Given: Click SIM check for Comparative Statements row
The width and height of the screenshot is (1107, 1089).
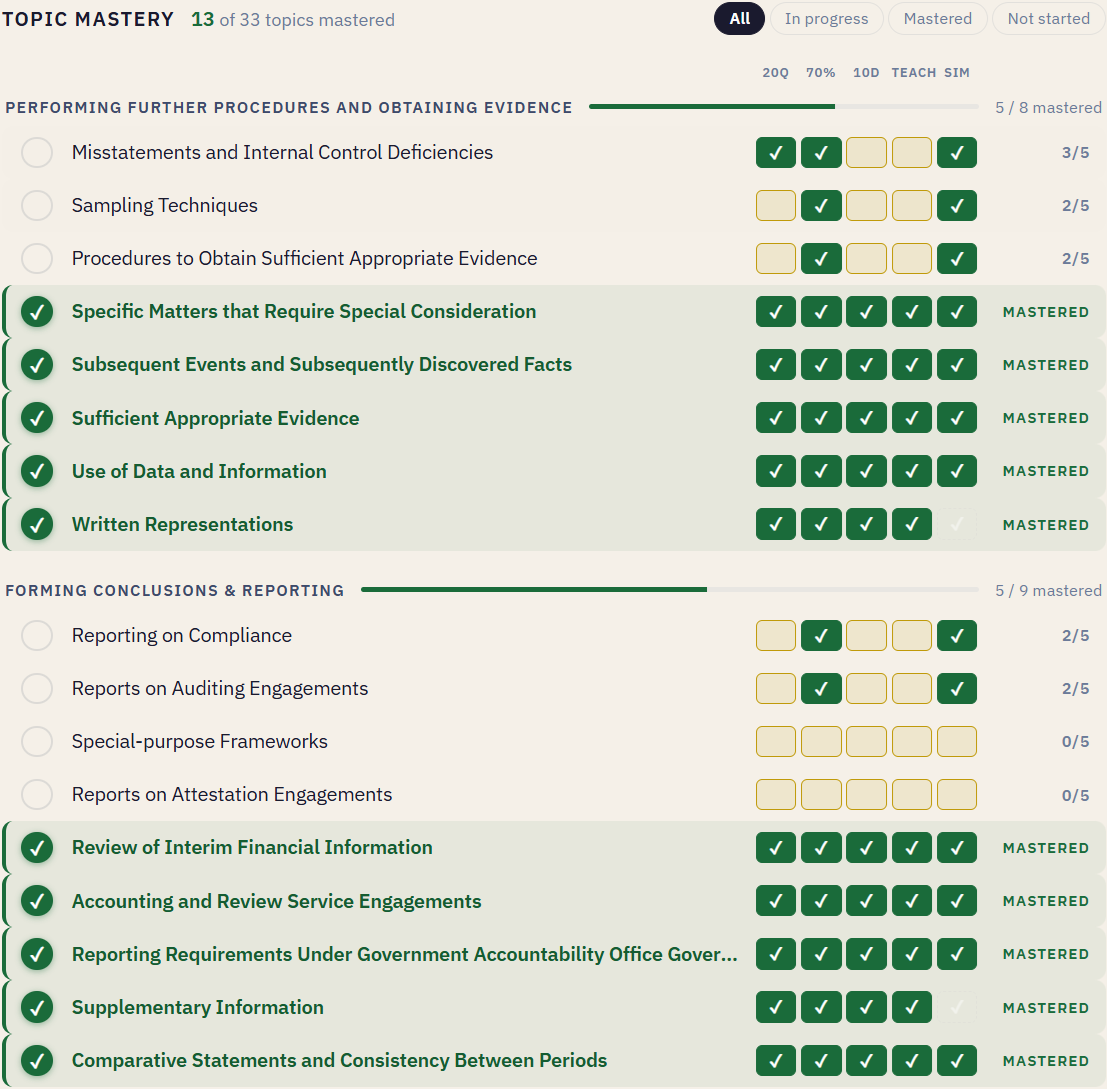Looking at the screenshot, I should 957,1060.
